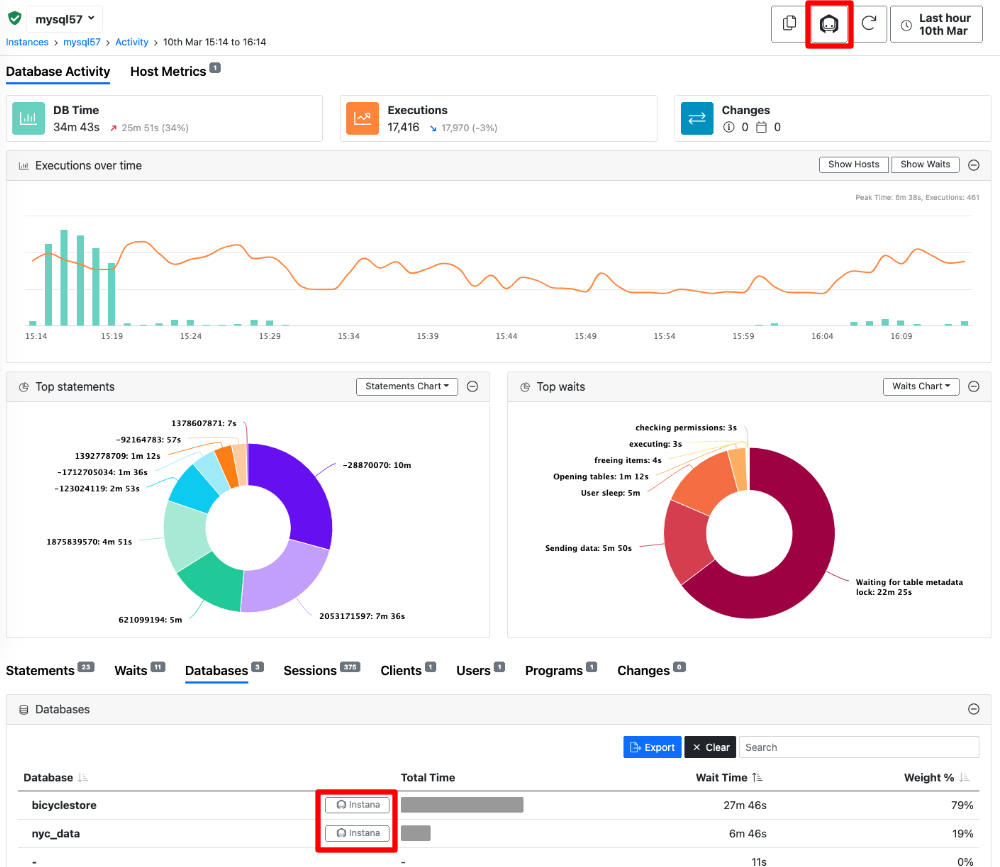Open the Waits Chart dropdown

click(x=921, y=387)
